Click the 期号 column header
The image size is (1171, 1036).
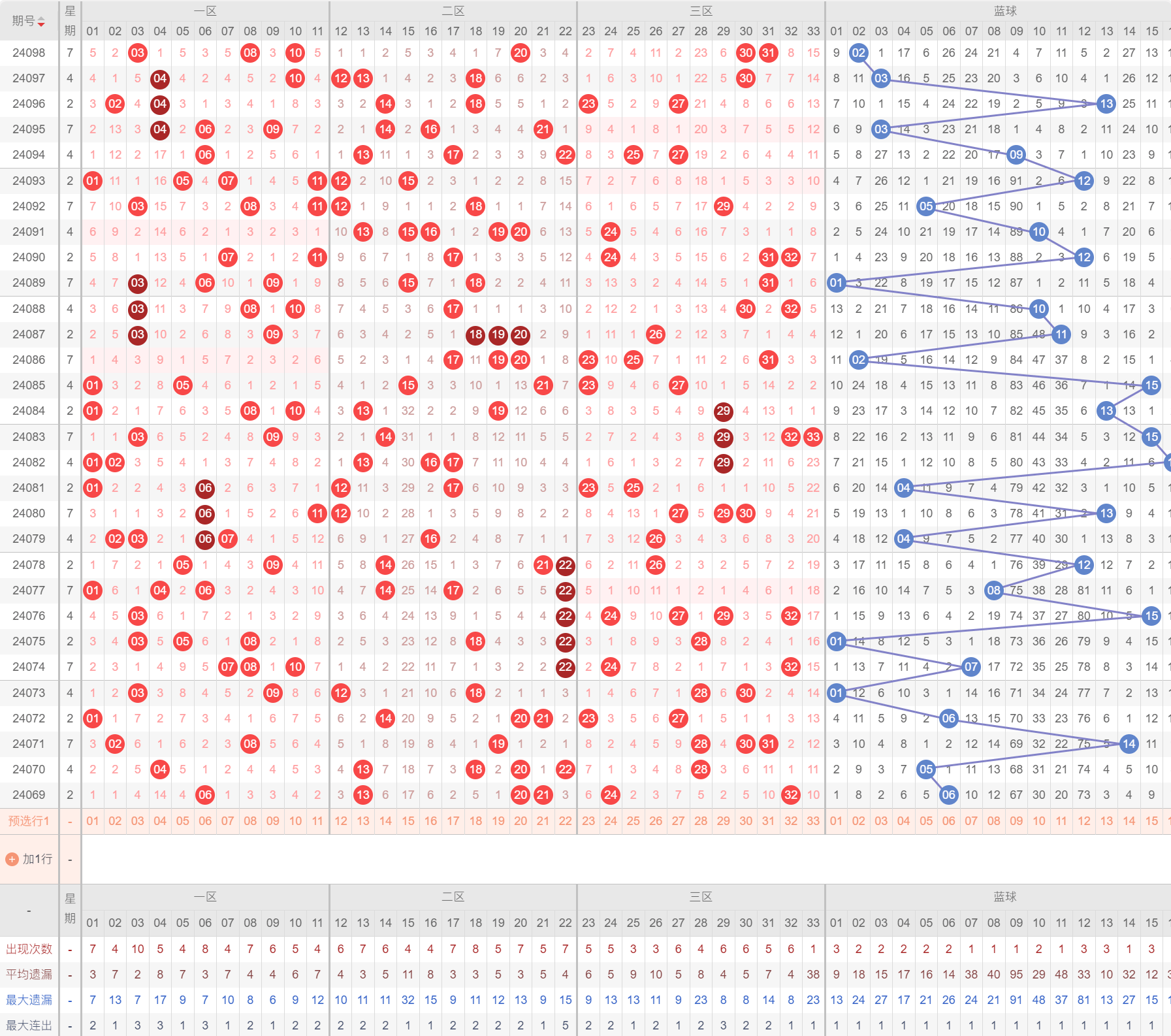(29, 21)
